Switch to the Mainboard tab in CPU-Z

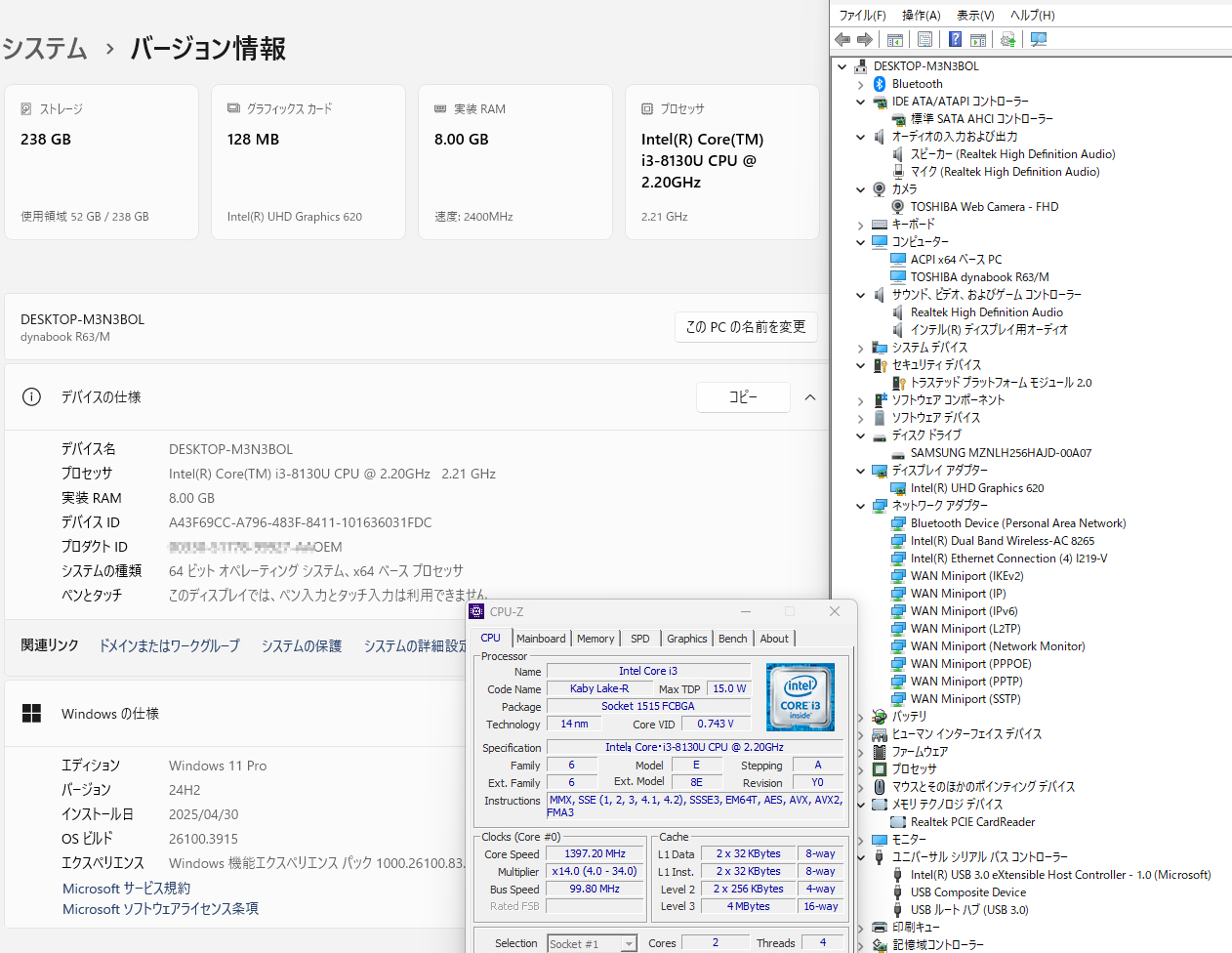(x=541, y=639)
